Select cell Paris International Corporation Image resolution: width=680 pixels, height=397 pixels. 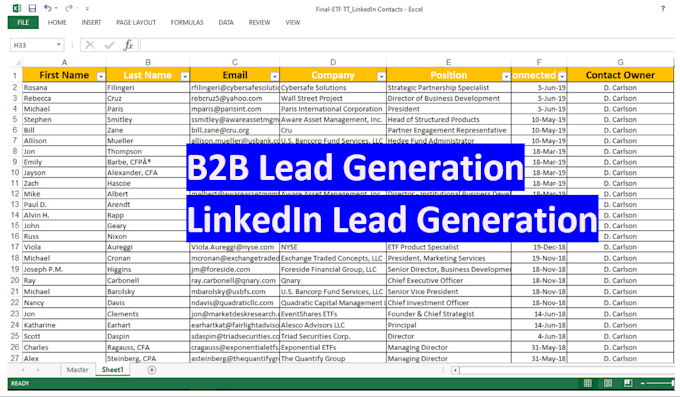(x=333, y=109)
